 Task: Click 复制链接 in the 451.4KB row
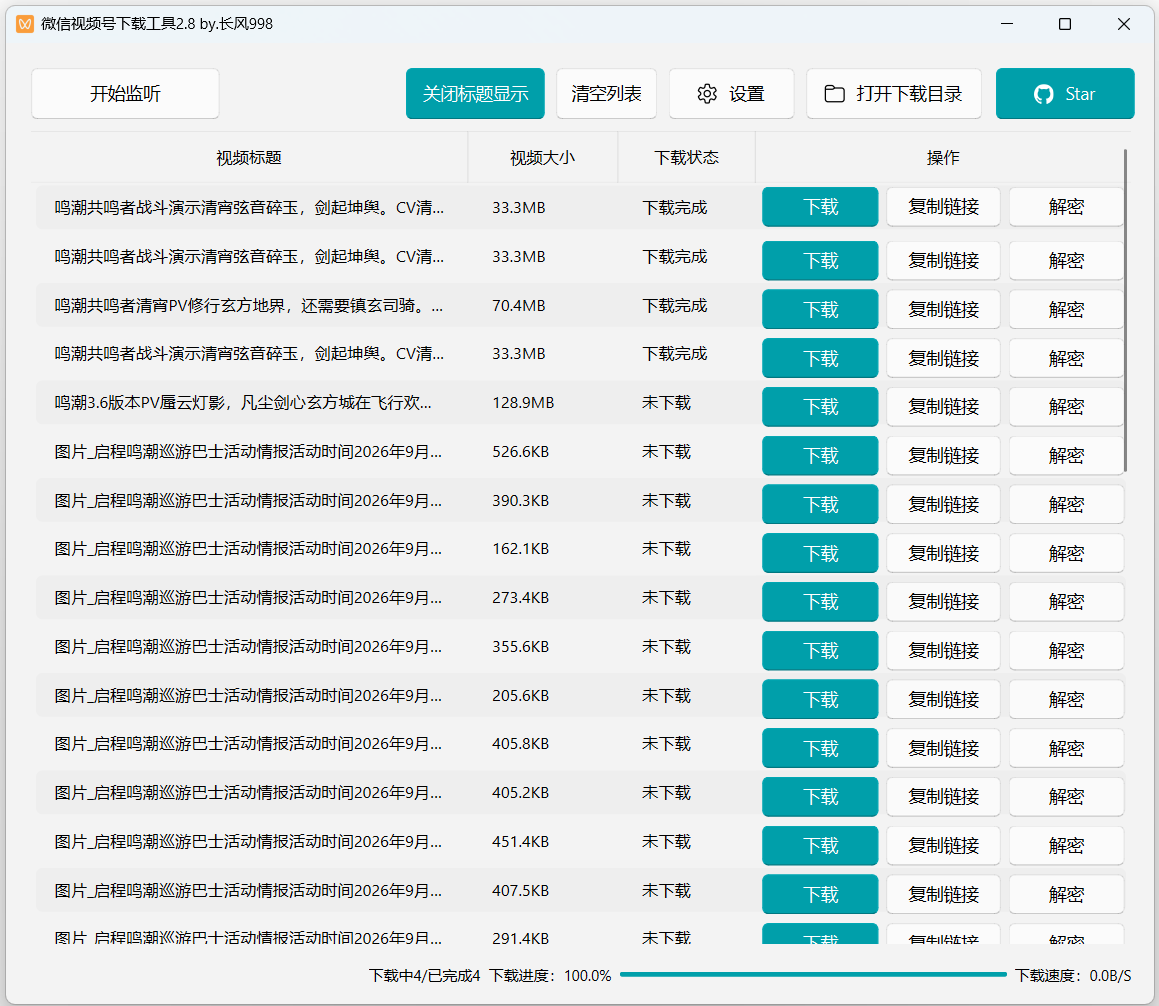[x=943, y=846]
